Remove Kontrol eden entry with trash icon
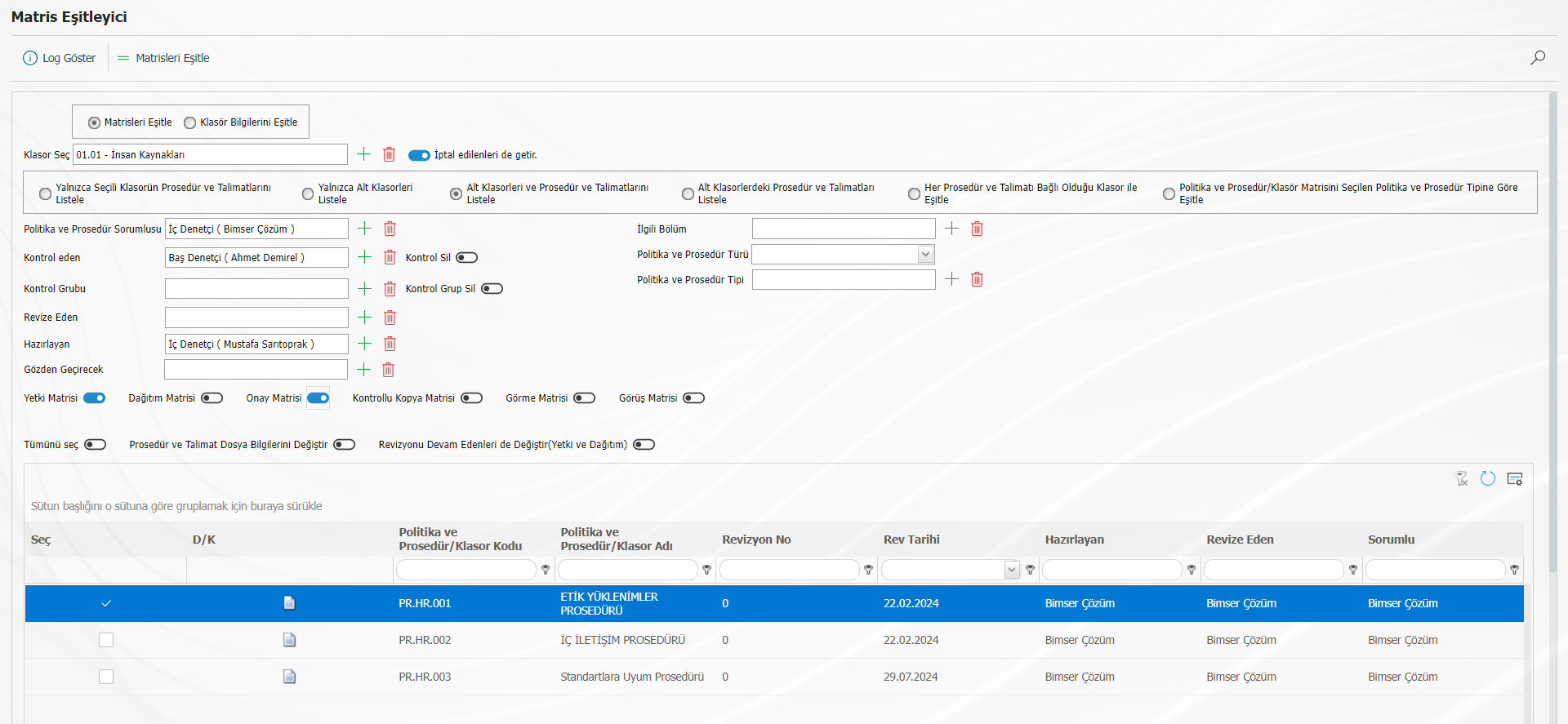The height and width of the screenshot is (724, 1568). (x=390, y=257)
